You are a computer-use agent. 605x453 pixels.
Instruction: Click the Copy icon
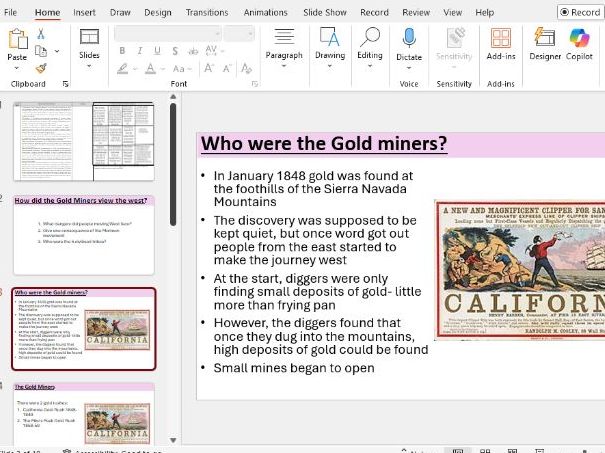click(x=41, y=51)
